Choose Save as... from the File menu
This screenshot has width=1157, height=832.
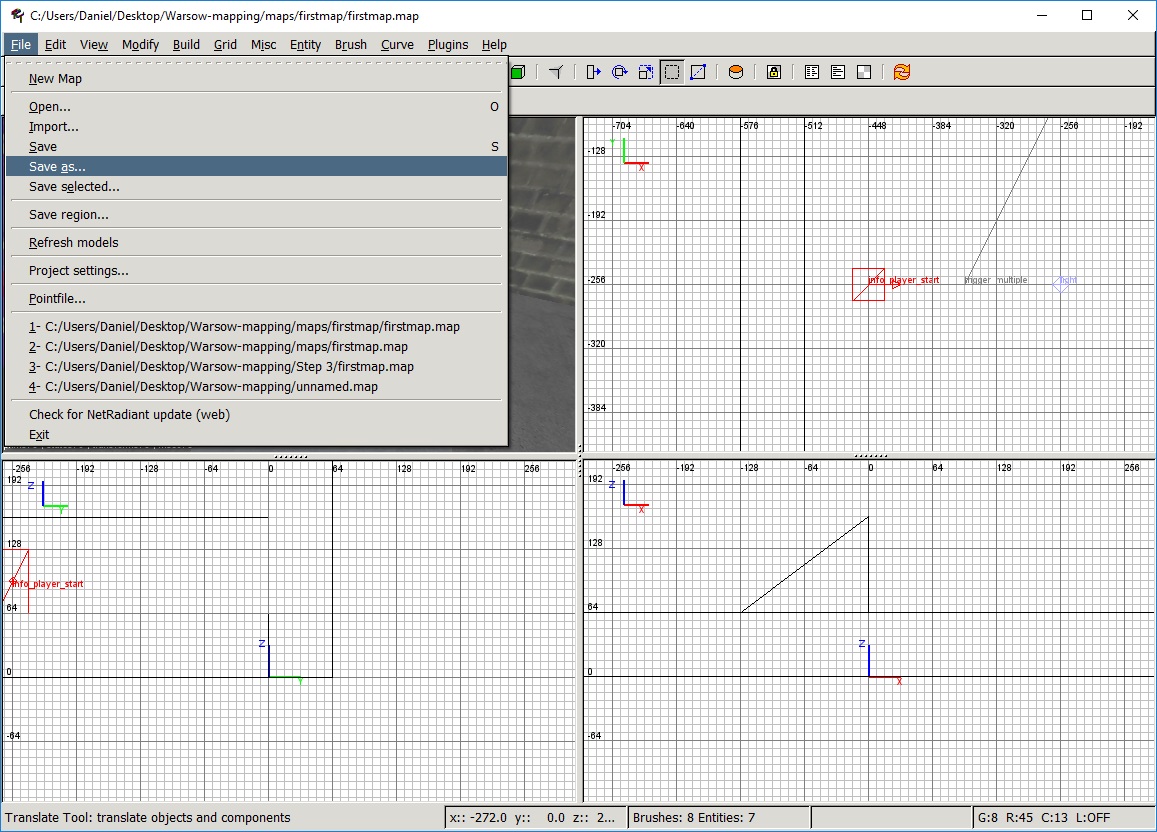pyautogui.click(x=58, y=166)
